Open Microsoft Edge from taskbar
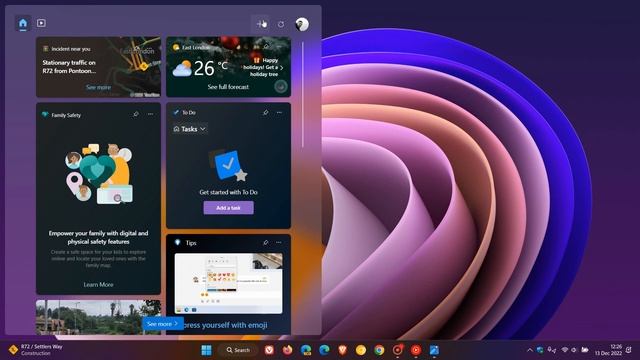Viewport: 640px width, 360px height. click(324, 350)
